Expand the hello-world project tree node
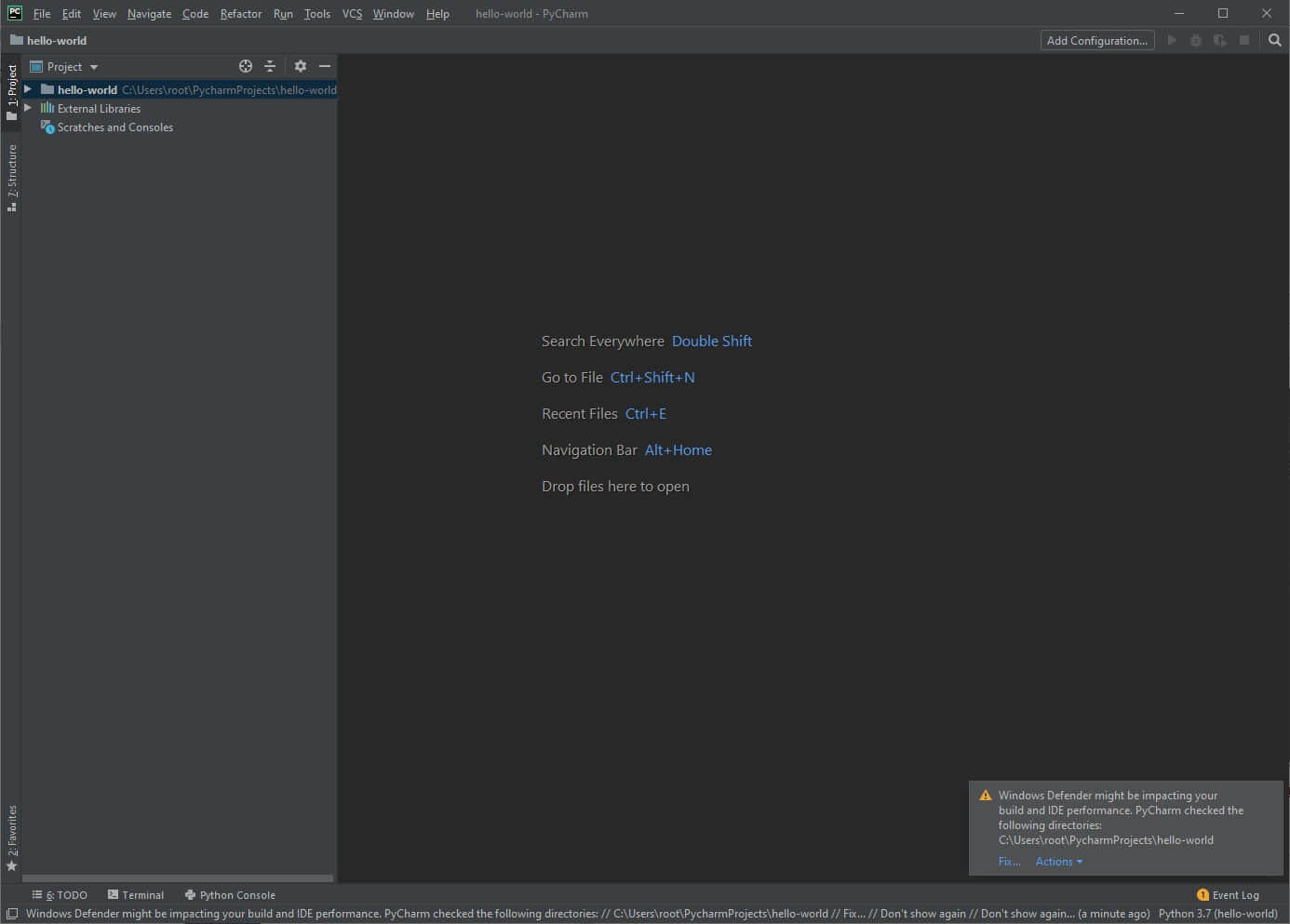This screenshot has height=924, width=1290. point(27,89)
